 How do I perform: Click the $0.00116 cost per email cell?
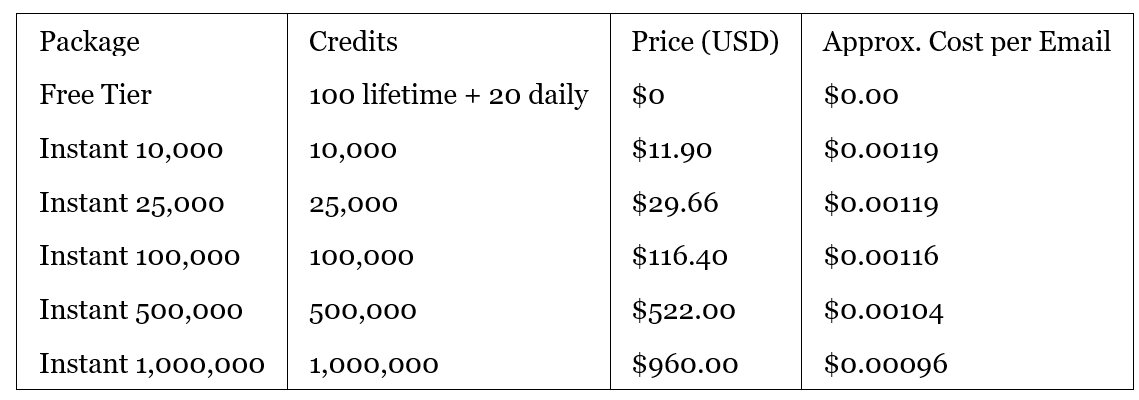(881, 256)
